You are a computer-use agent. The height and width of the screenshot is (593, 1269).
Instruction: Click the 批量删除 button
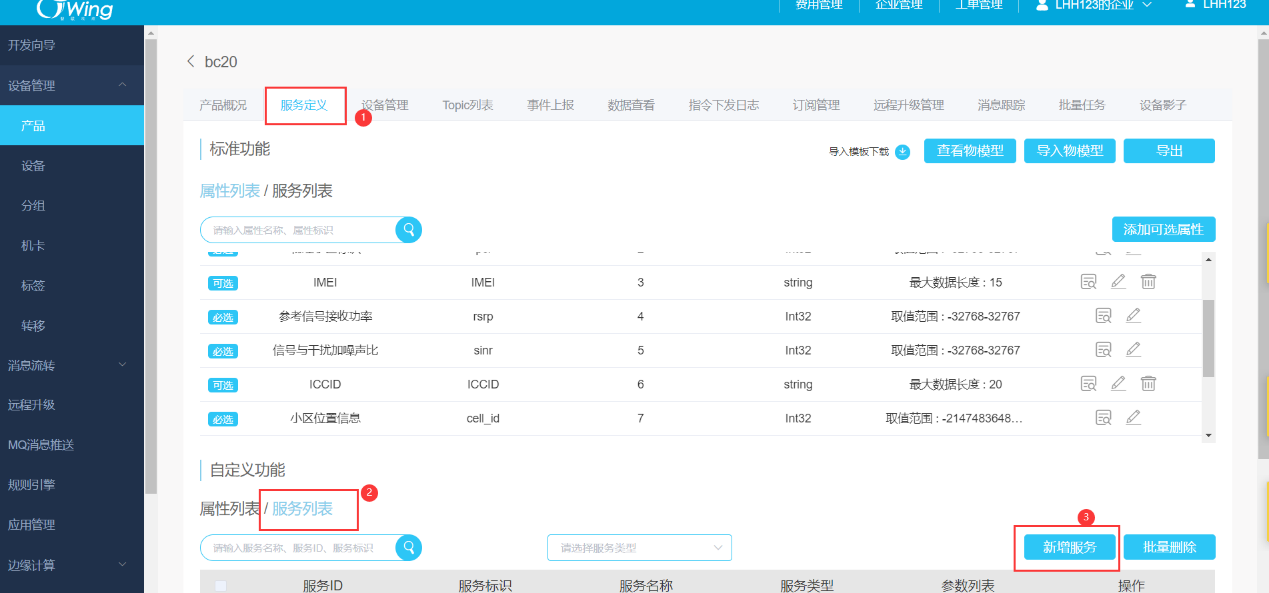tap(1169, 547)
